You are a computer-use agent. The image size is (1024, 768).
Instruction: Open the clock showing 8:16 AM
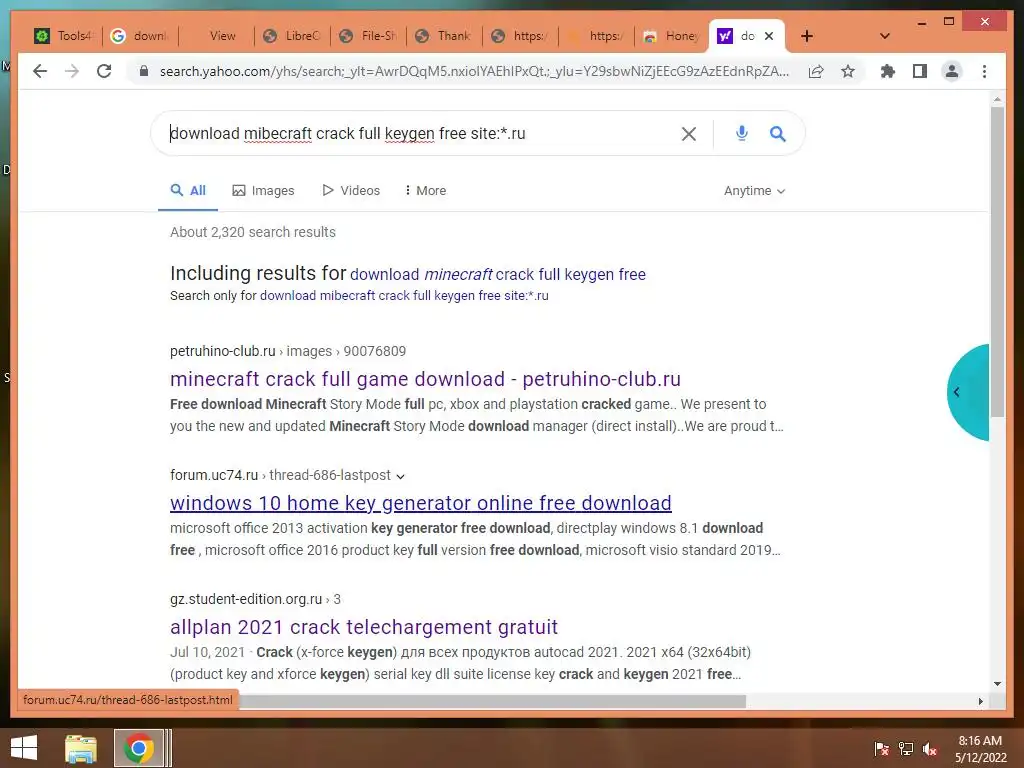(980, 749)
